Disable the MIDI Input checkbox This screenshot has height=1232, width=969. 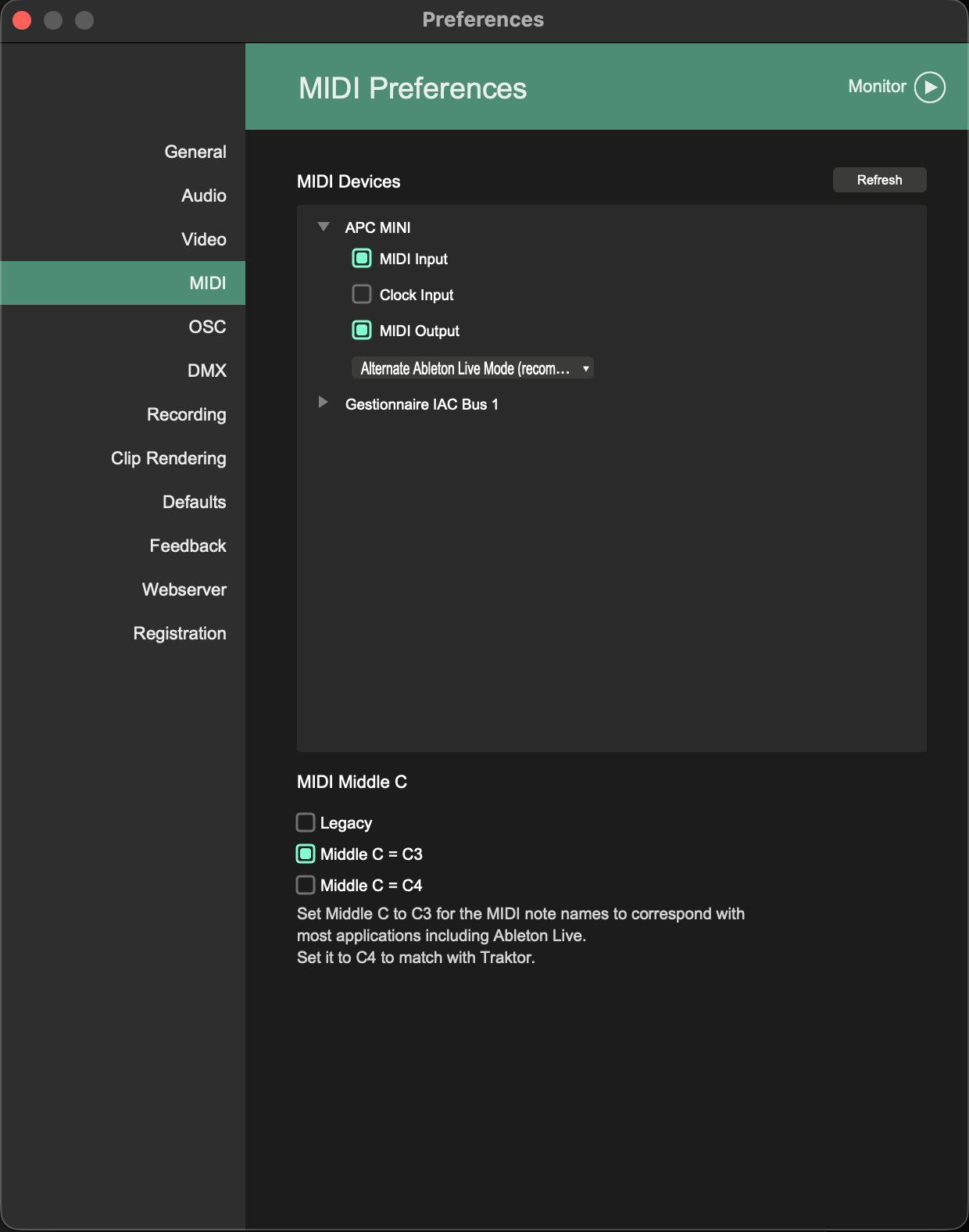(362, 258)
